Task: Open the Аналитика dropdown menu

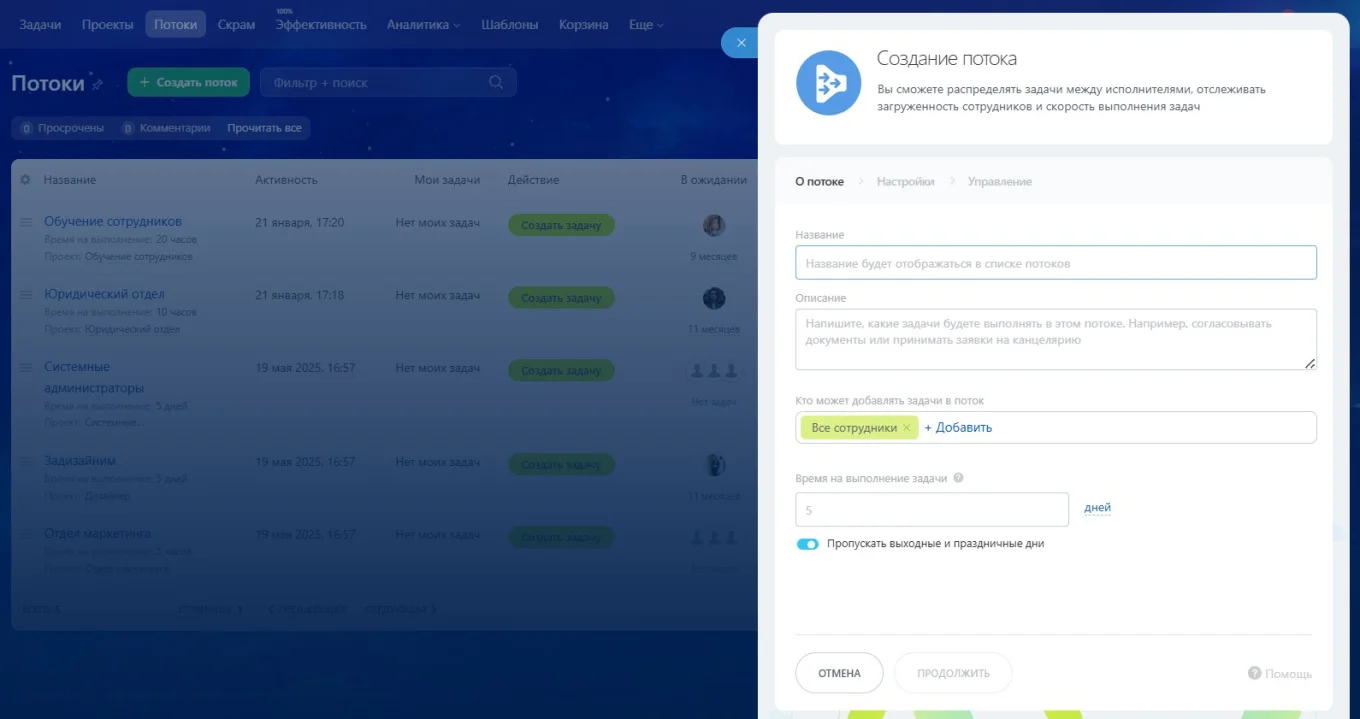Action: pyautogui.click(x=418, y=25)
